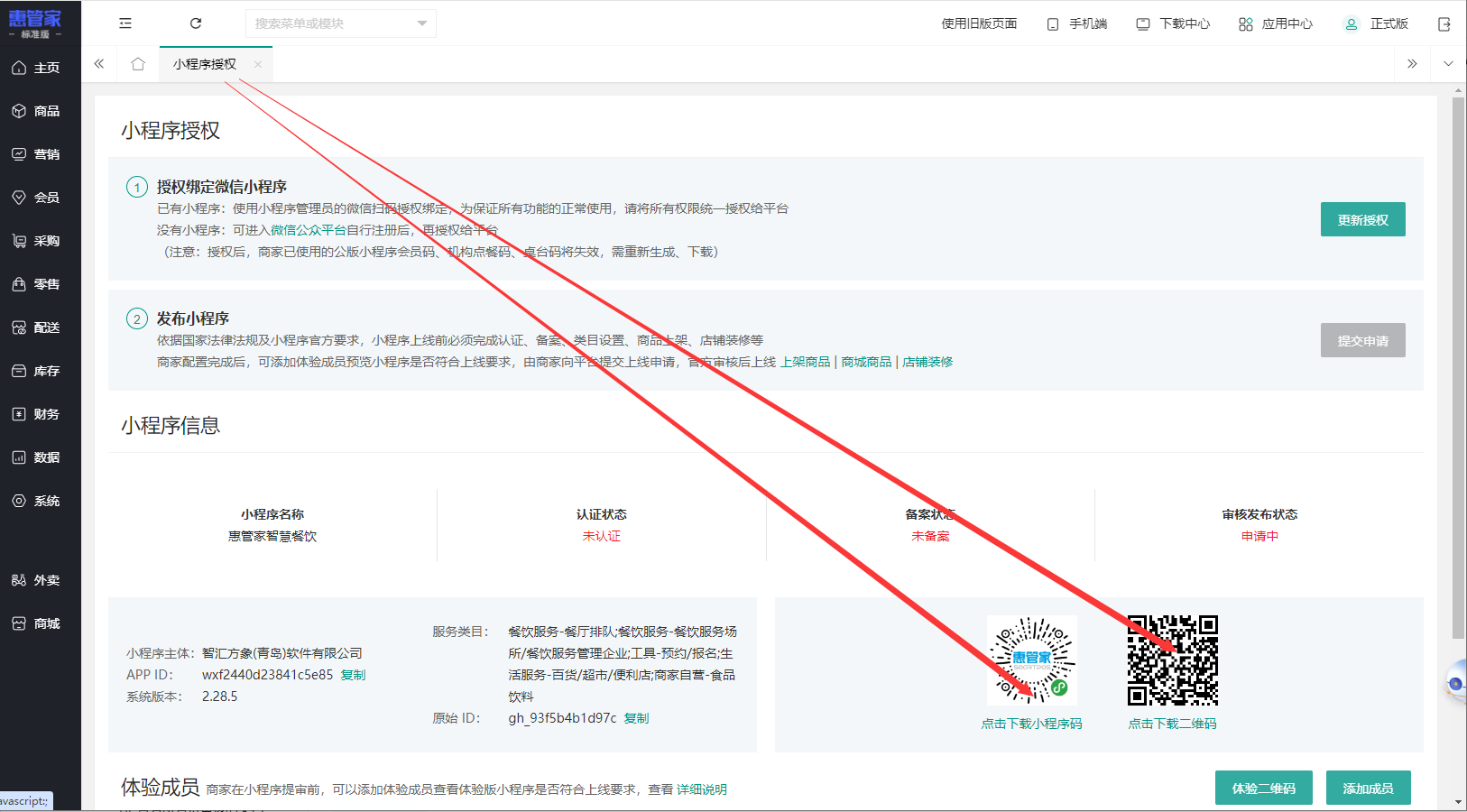Click the logout icon at top right
Screen dimensions: 1467x812
tap(1444, 24)
